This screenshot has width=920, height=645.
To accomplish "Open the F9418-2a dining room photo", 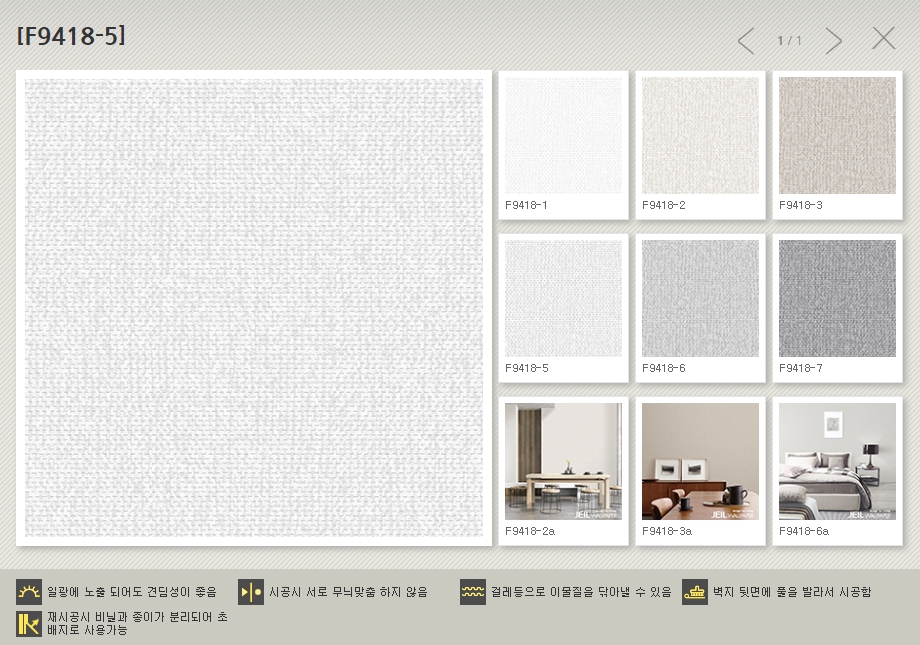I will coord(563,461).
